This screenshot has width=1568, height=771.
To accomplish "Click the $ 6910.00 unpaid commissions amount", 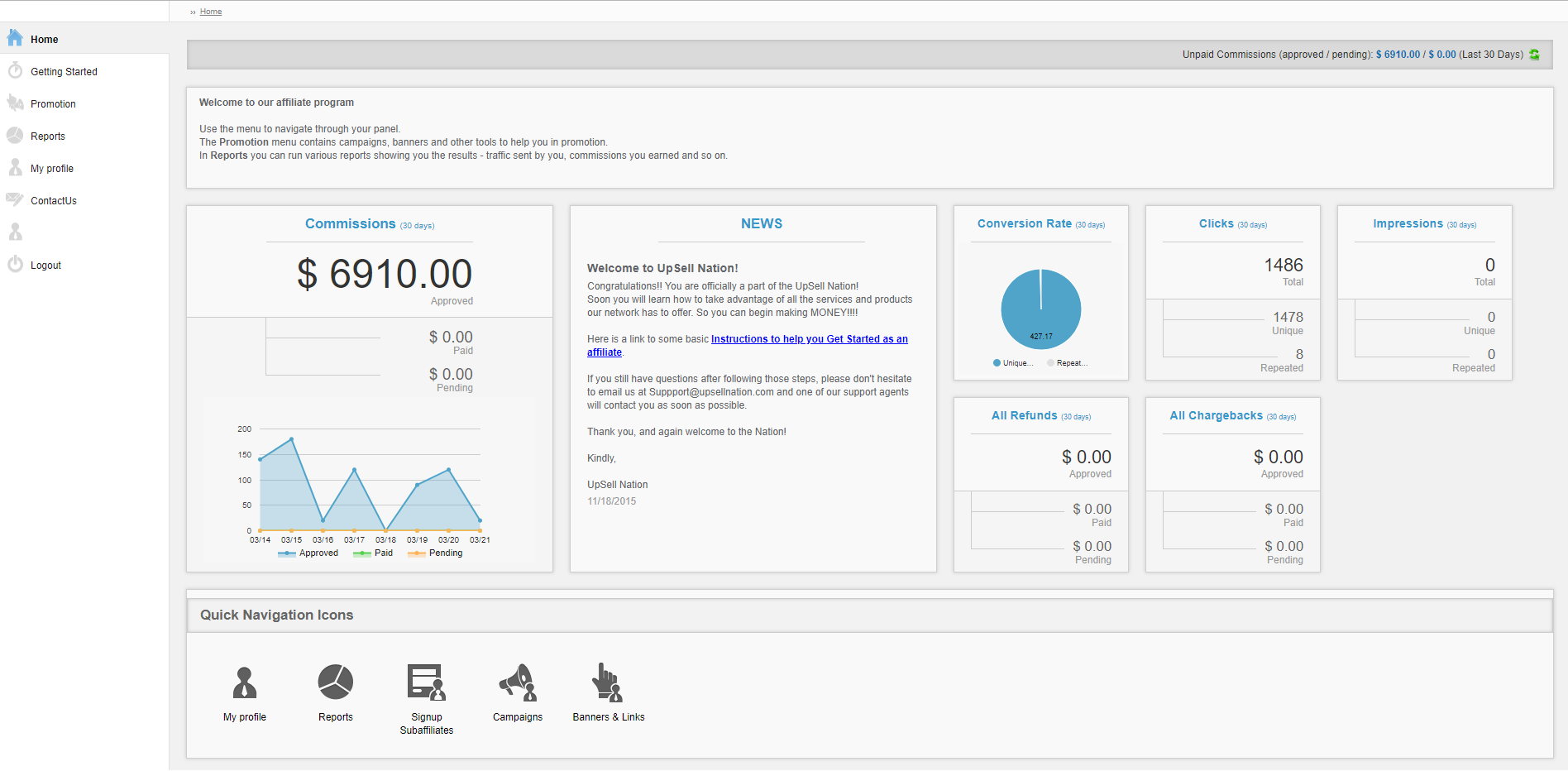I will (1398, 55).
